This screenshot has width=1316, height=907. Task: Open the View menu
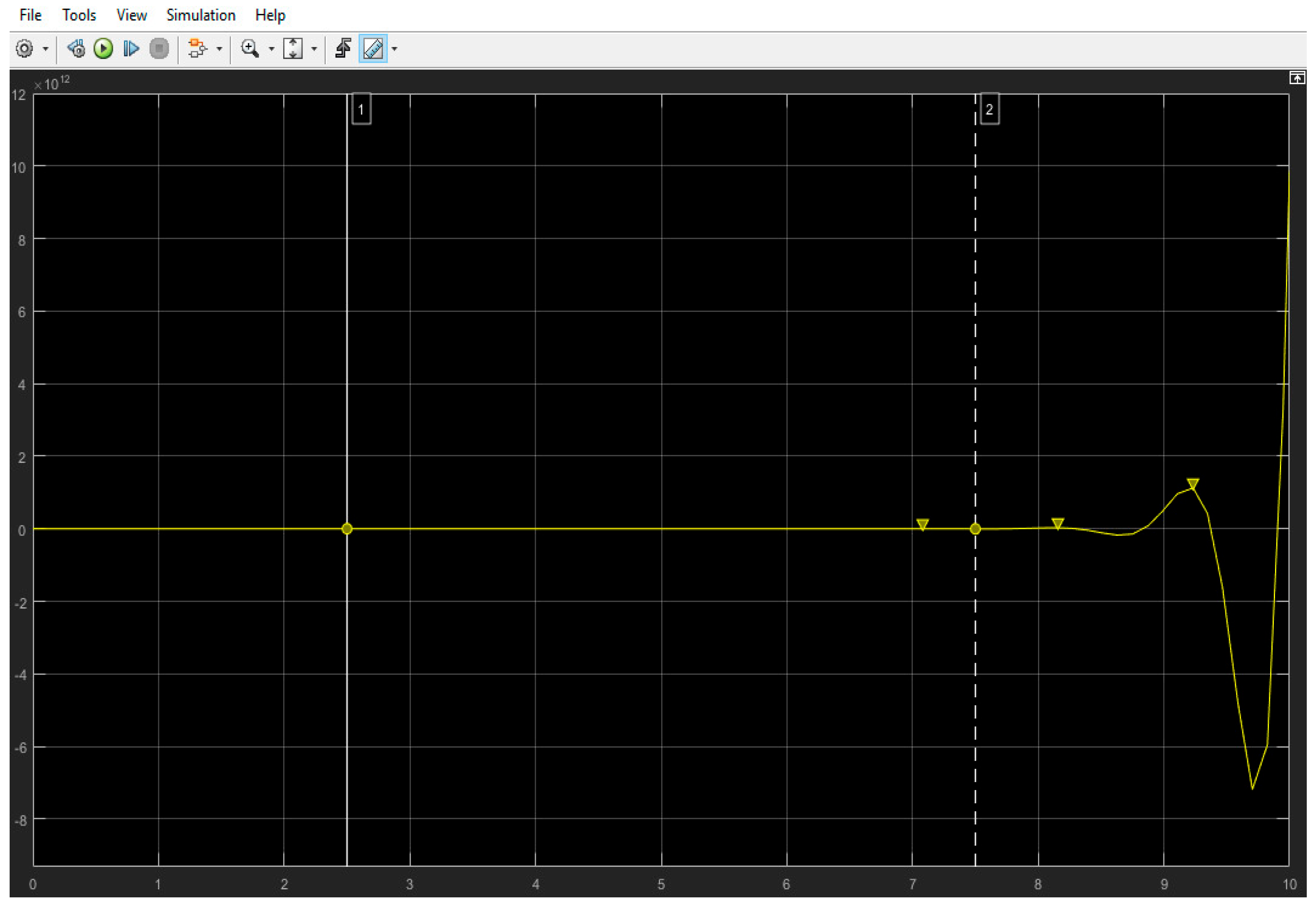[131, 15]
